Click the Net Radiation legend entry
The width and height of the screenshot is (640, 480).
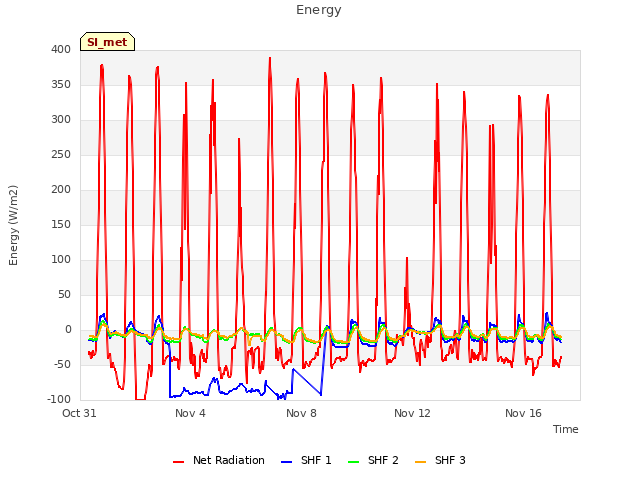pyautogui.click(x=219, y=460)
